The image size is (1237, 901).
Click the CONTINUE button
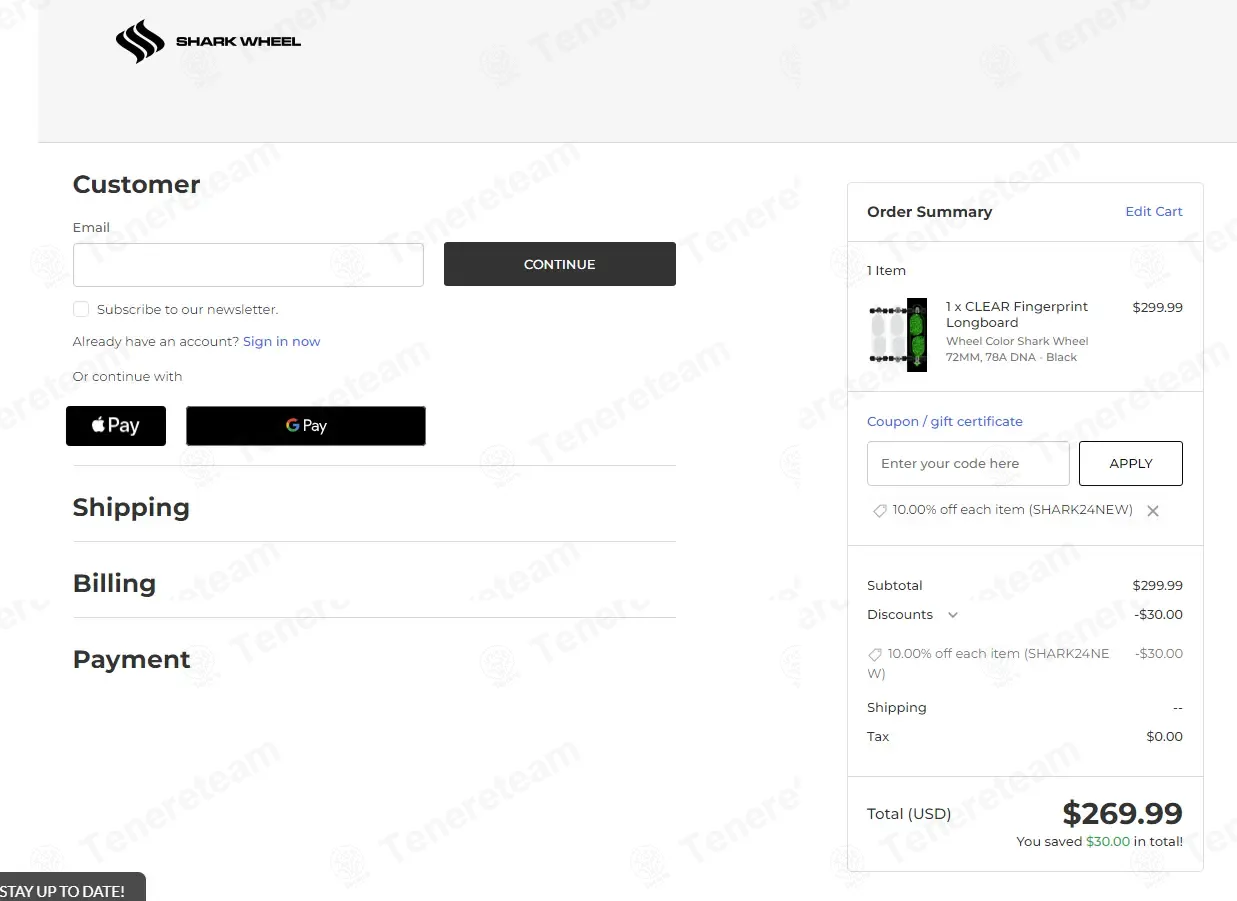(x=560, y=264)
